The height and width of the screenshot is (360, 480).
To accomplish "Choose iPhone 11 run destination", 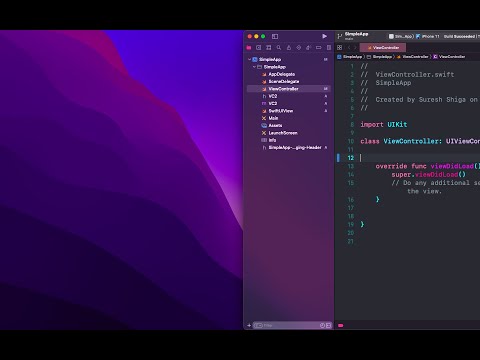I will (428, 36).
